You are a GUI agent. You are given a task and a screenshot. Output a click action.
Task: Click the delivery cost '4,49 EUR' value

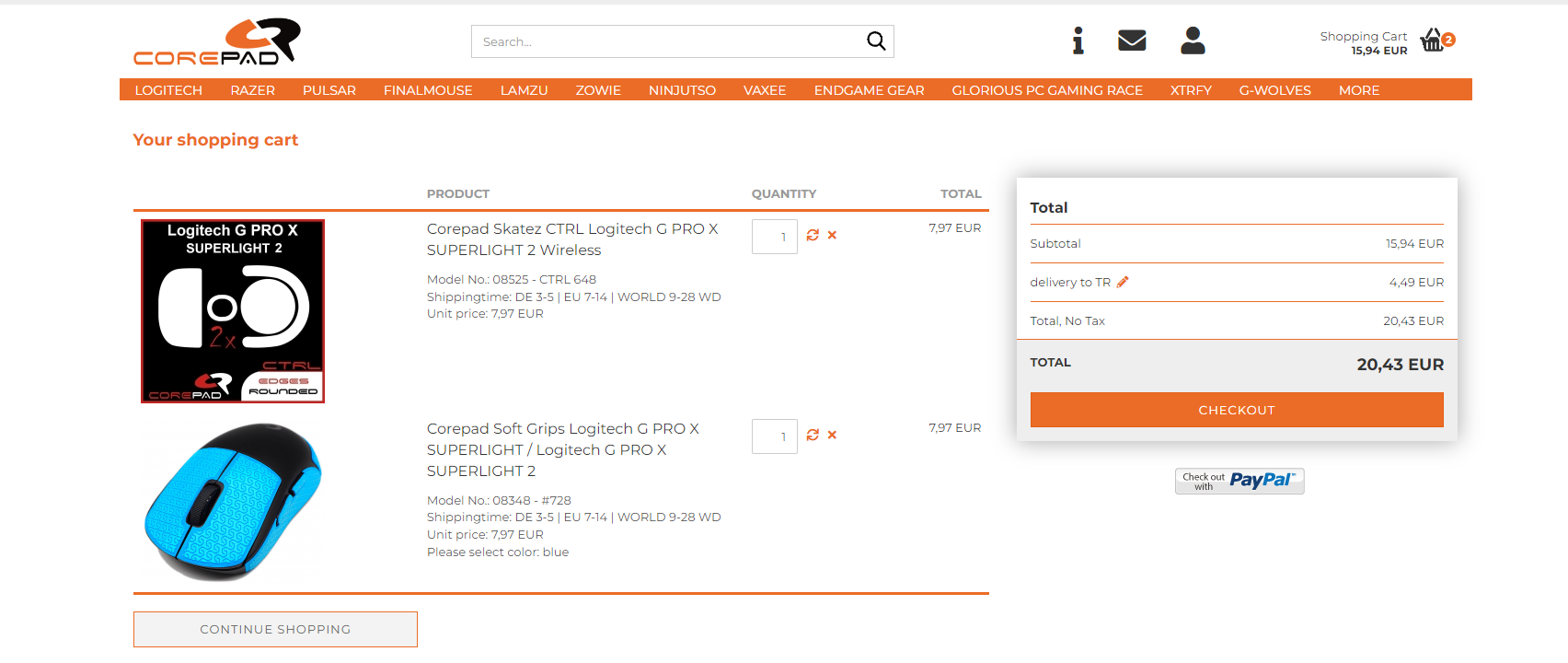click(1417, 283)
